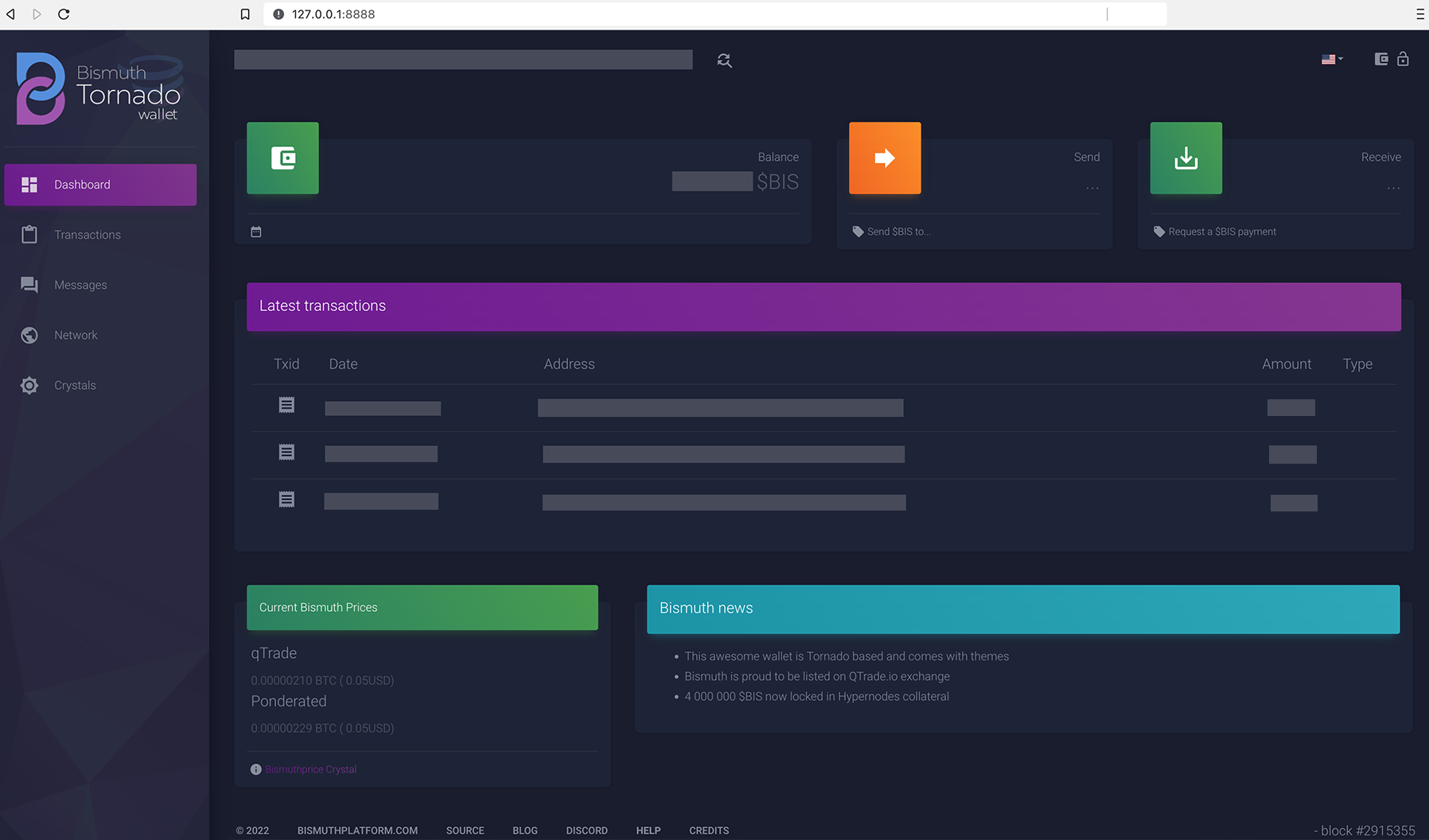
Task: Click the Ponderated price label
Action: pyautogui.click(x=289, y=701)
